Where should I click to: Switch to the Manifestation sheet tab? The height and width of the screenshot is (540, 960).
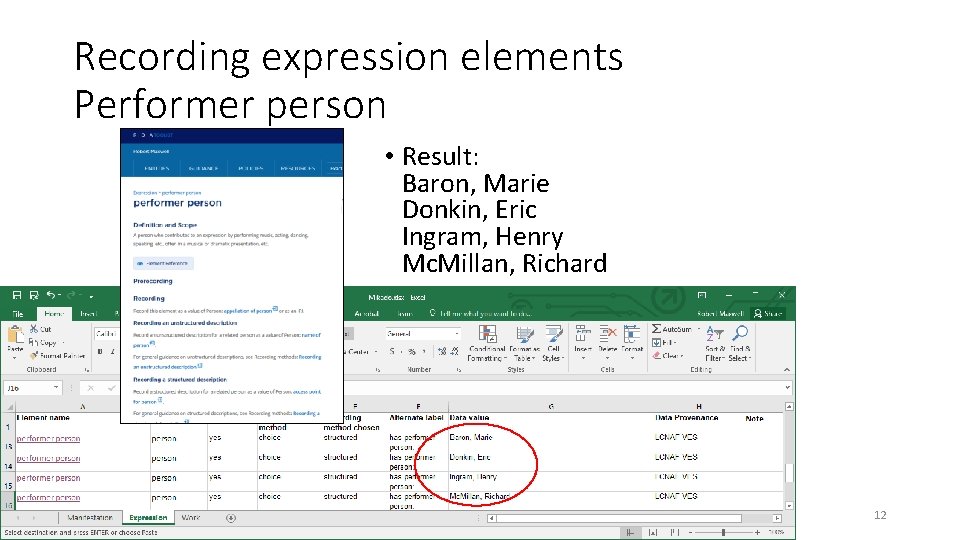click(90, 518)
